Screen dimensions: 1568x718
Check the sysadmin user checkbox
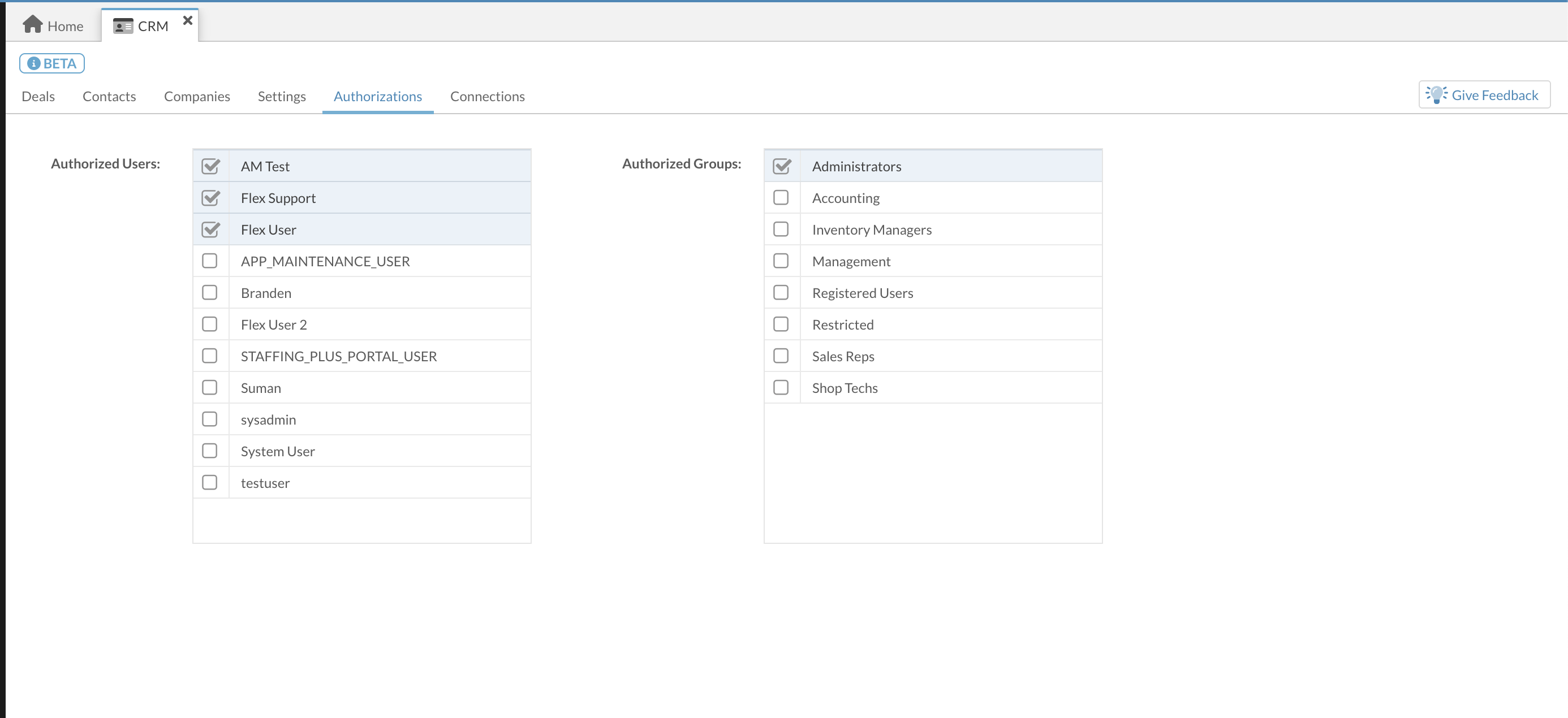210,419
